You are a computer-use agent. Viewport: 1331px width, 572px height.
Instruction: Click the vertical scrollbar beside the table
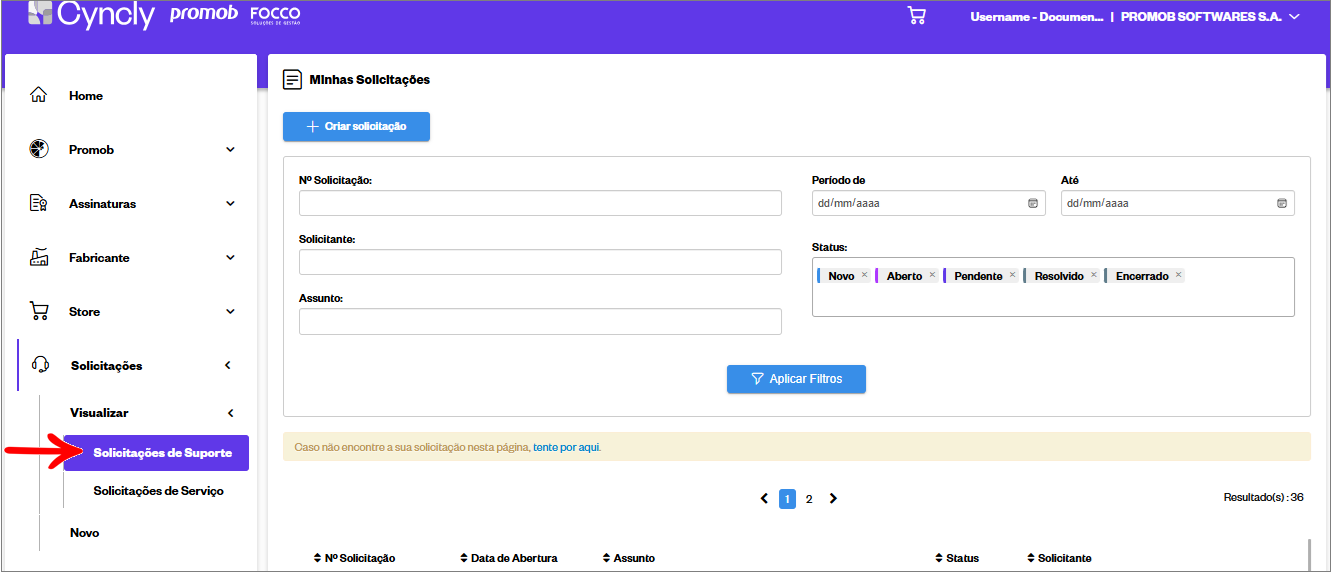click(1309, 555)
